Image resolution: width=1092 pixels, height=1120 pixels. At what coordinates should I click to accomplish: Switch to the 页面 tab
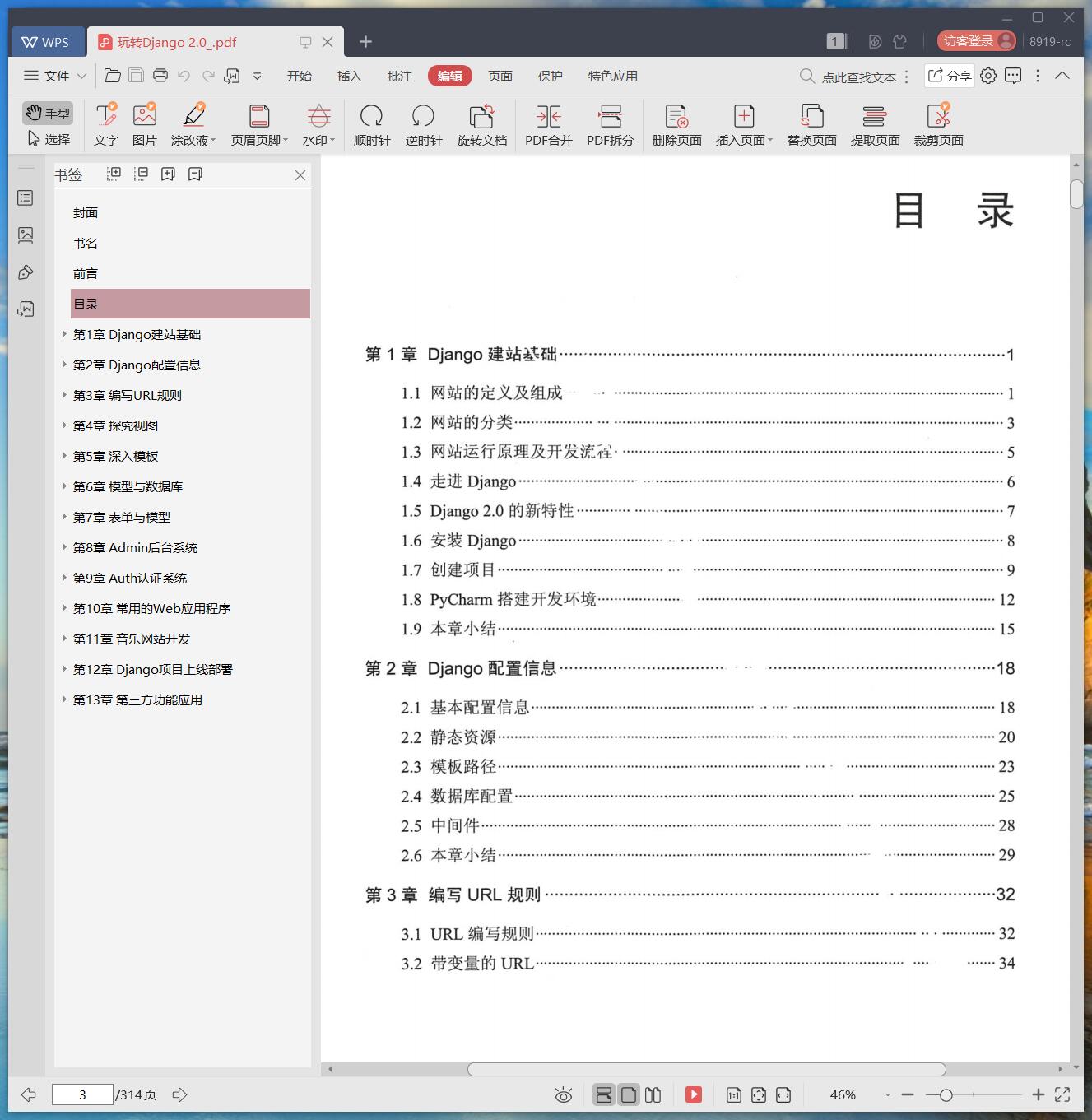(x=500, y=76)
